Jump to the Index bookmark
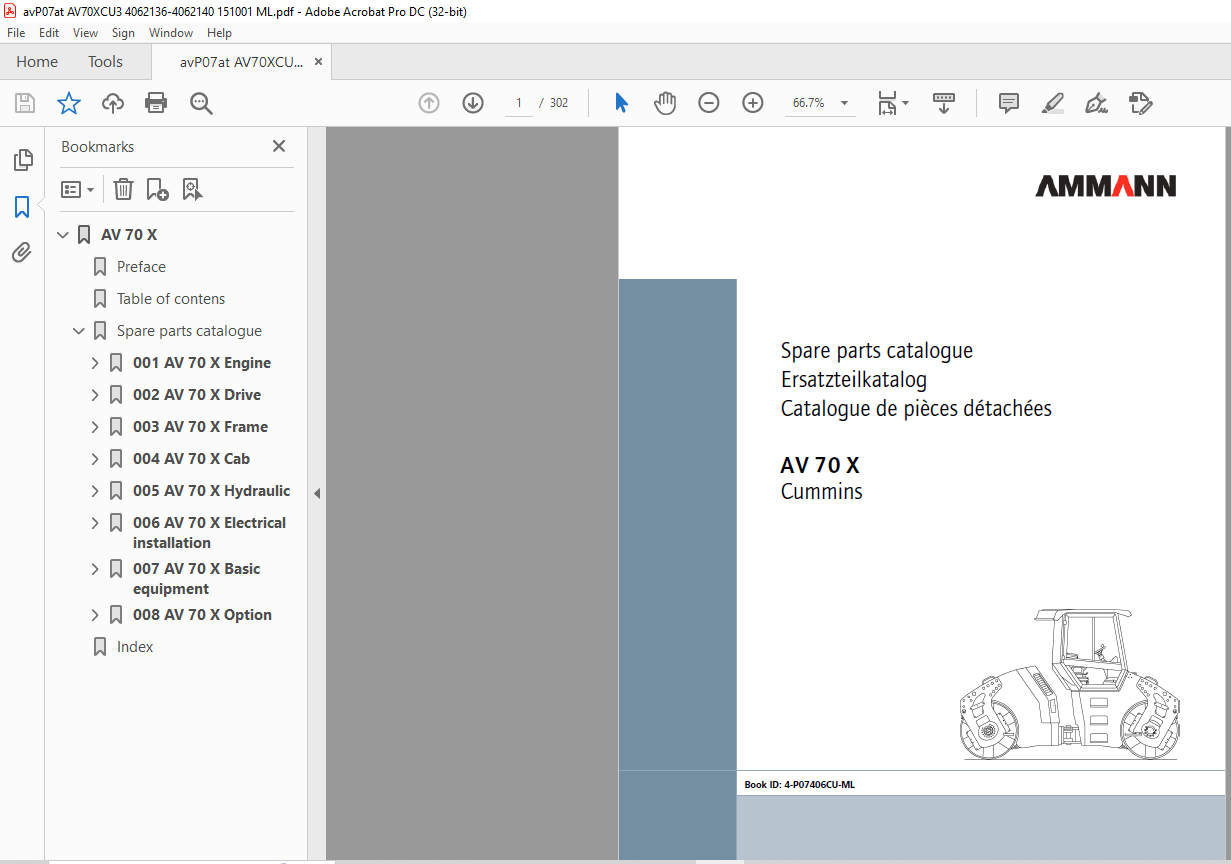The image size is (1231, 864). coord(135,647)
